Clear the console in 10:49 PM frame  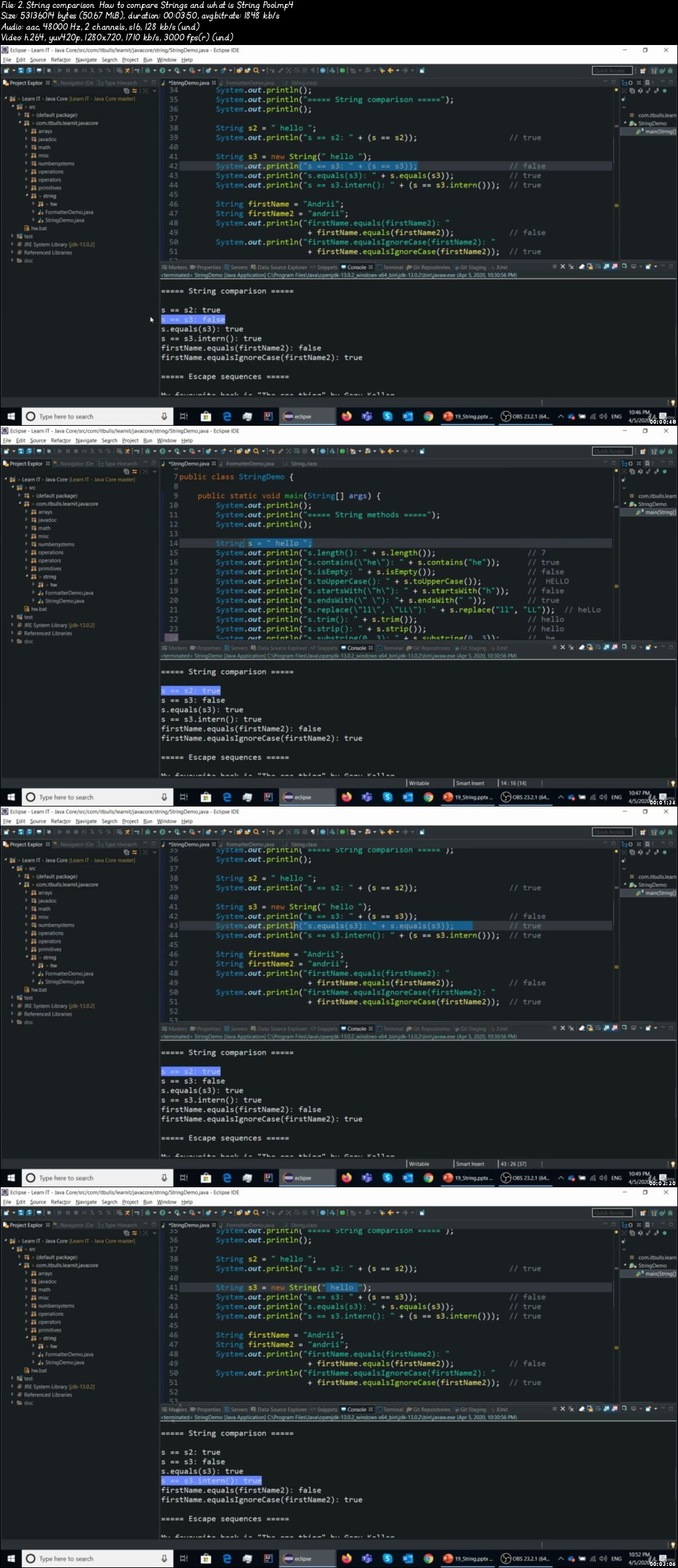(x=582, y=1028)
